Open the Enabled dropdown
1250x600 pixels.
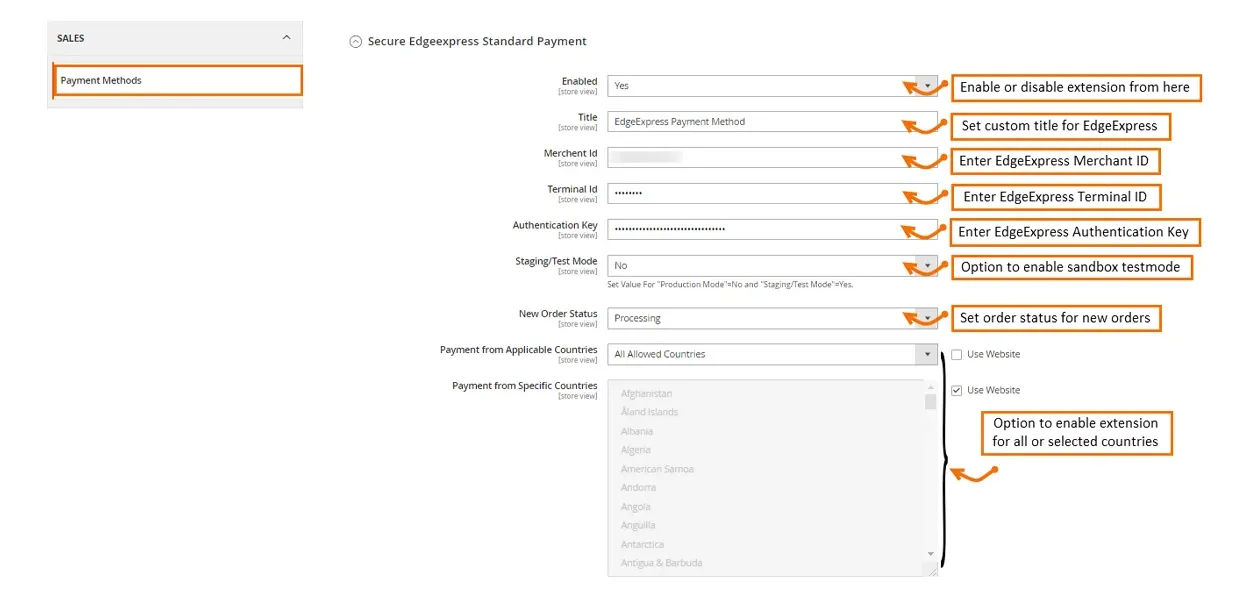coord(772,86)
